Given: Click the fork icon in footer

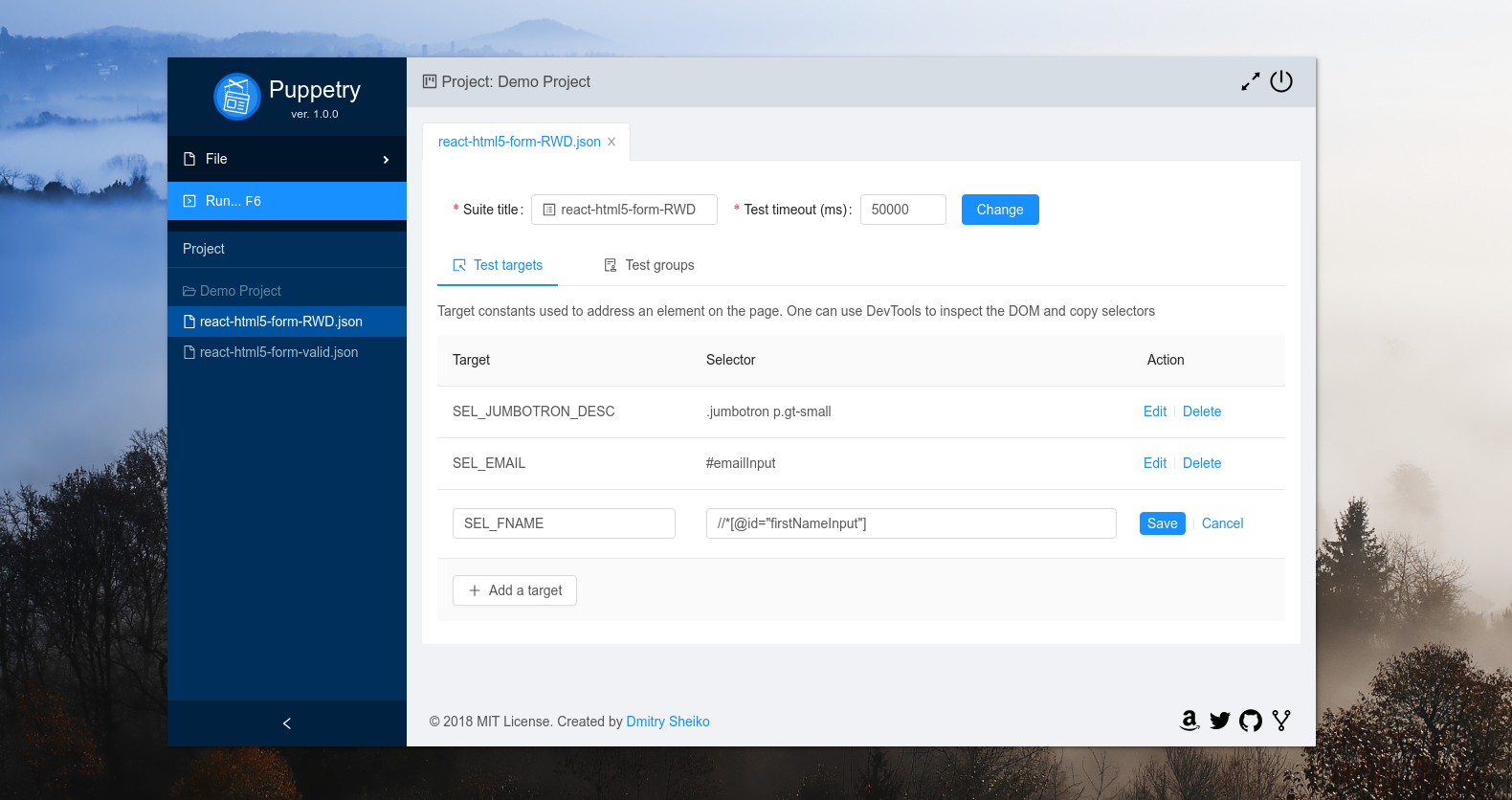Looking at the screenshot, I should 1281,721.
